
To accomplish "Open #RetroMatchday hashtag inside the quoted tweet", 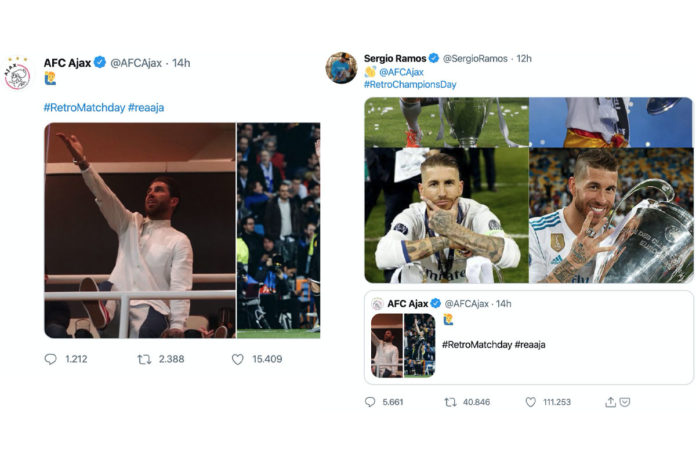I will click(476, 344).
